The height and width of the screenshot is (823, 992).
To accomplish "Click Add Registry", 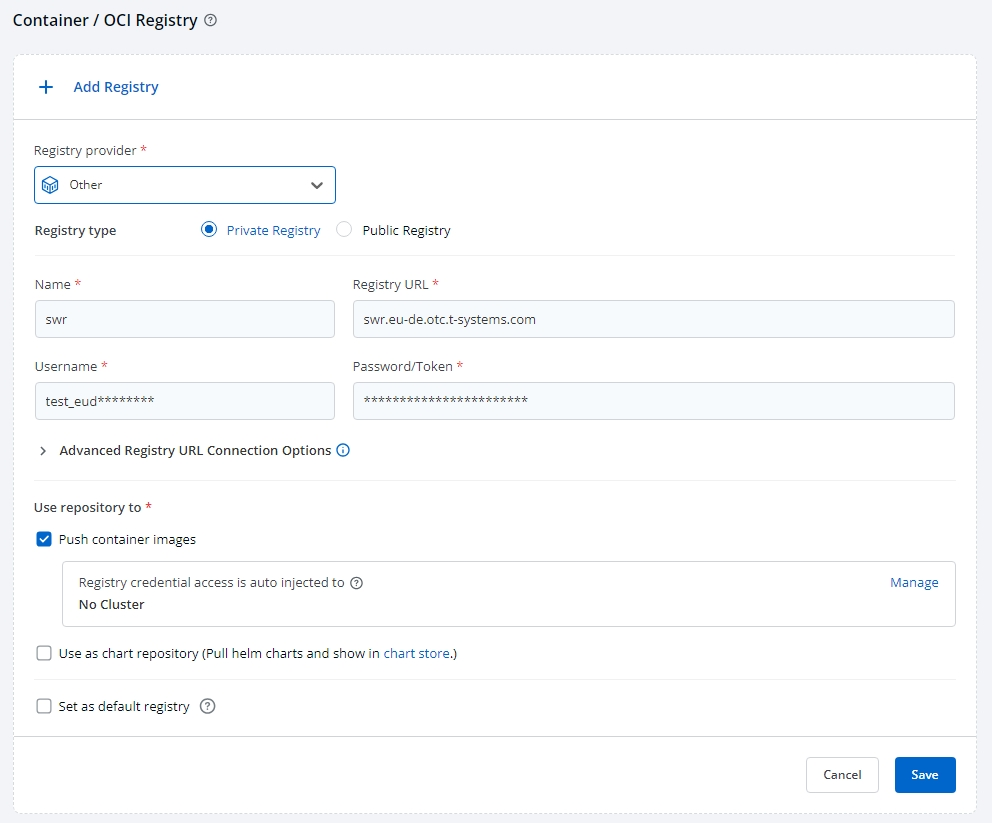I will [x=116, y=87].
